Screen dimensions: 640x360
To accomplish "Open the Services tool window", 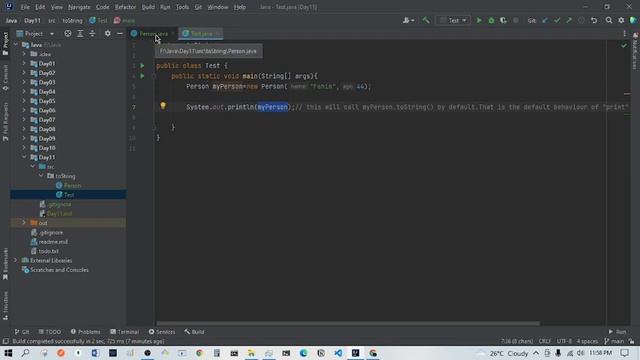I will click(162, 332).
